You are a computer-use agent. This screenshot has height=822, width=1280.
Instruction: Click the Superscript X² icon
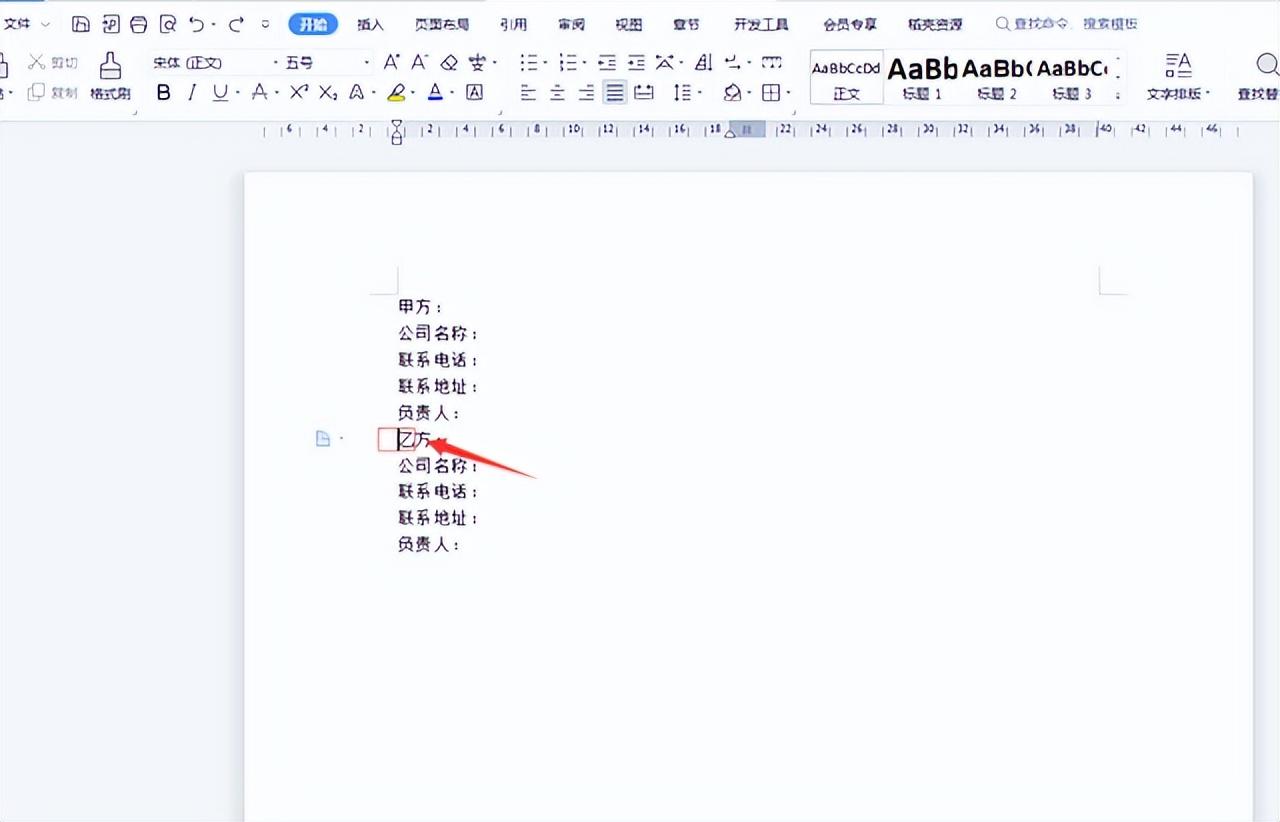coord(298,93)
